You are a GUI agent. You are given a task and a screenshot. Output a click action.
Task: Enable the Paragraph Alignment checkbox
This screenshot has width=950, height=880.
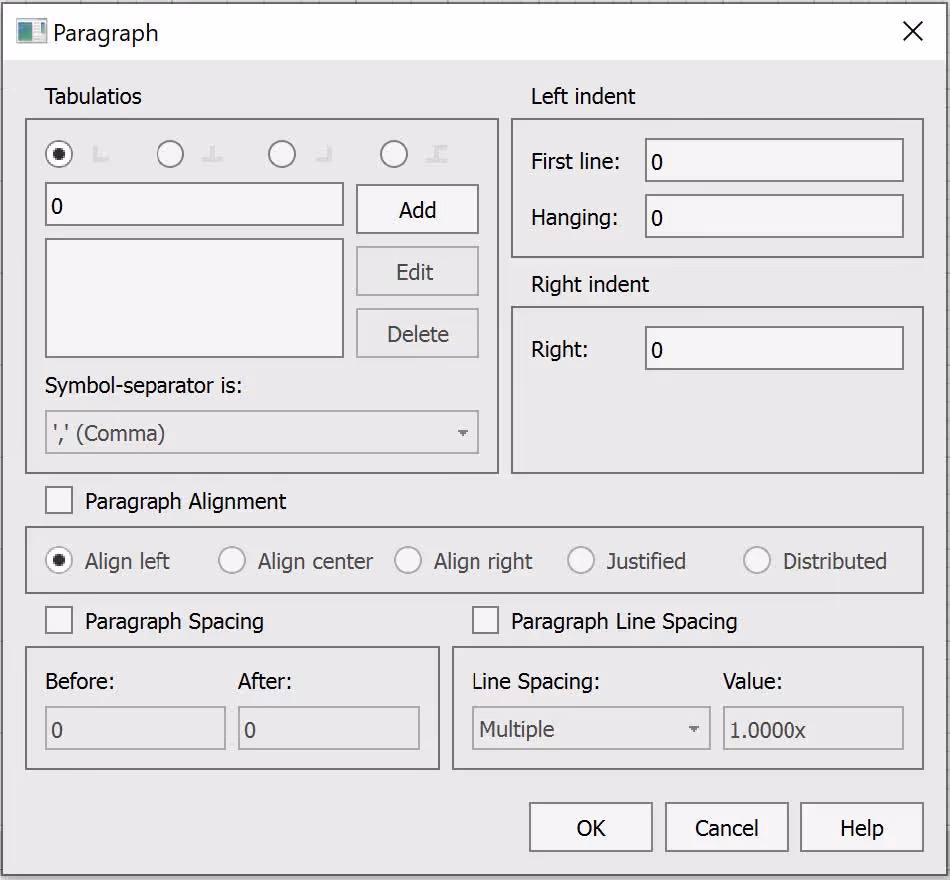pos(59,501)
